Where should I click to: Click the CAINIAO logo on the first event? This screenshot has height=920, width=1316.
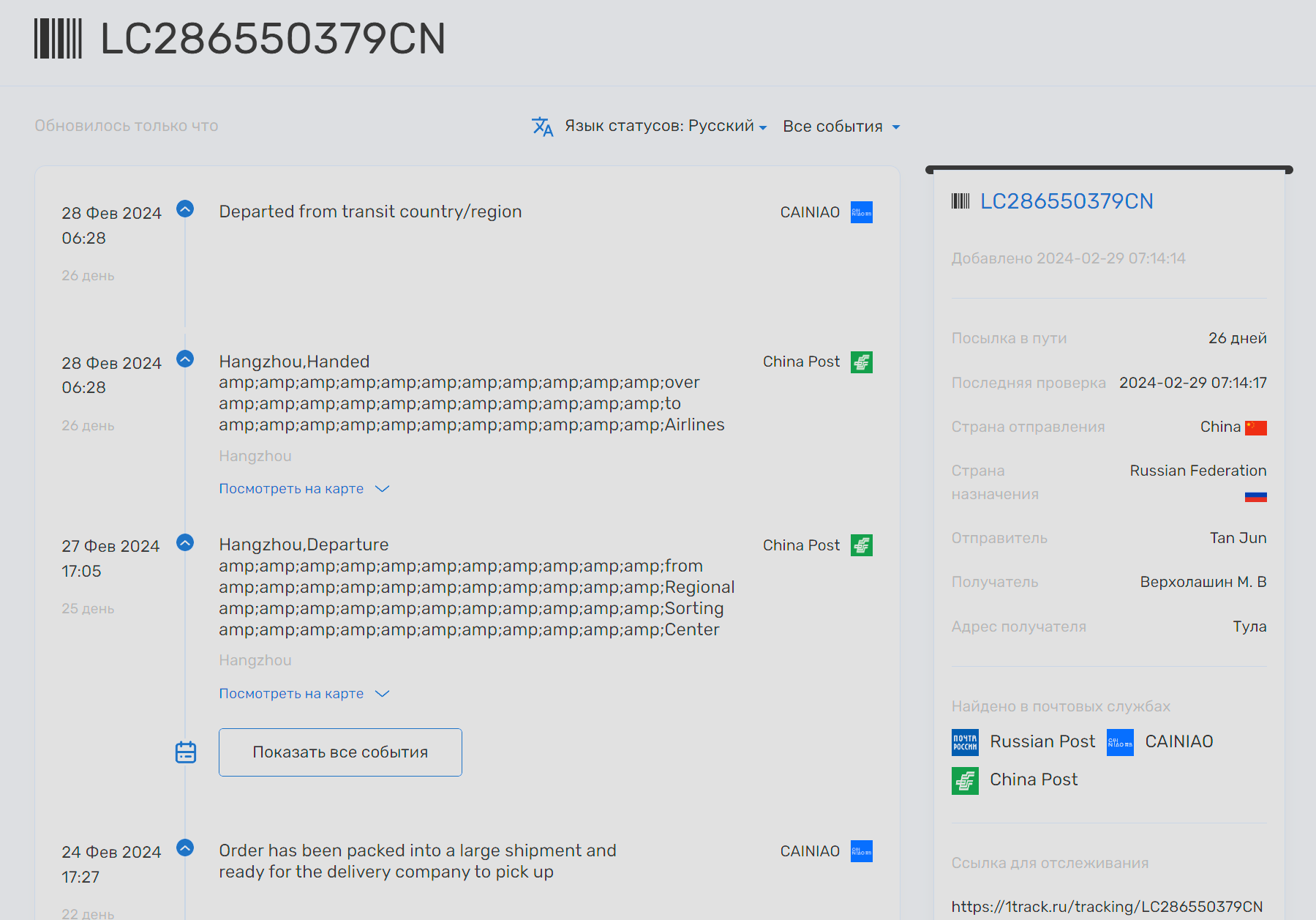(861, 212)
